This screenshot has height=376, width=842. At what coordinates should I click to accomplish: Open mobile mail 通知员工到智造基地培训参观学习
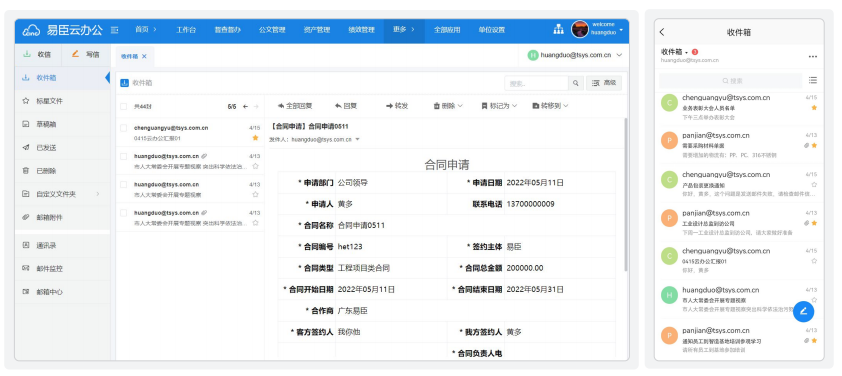pos(739,339)
